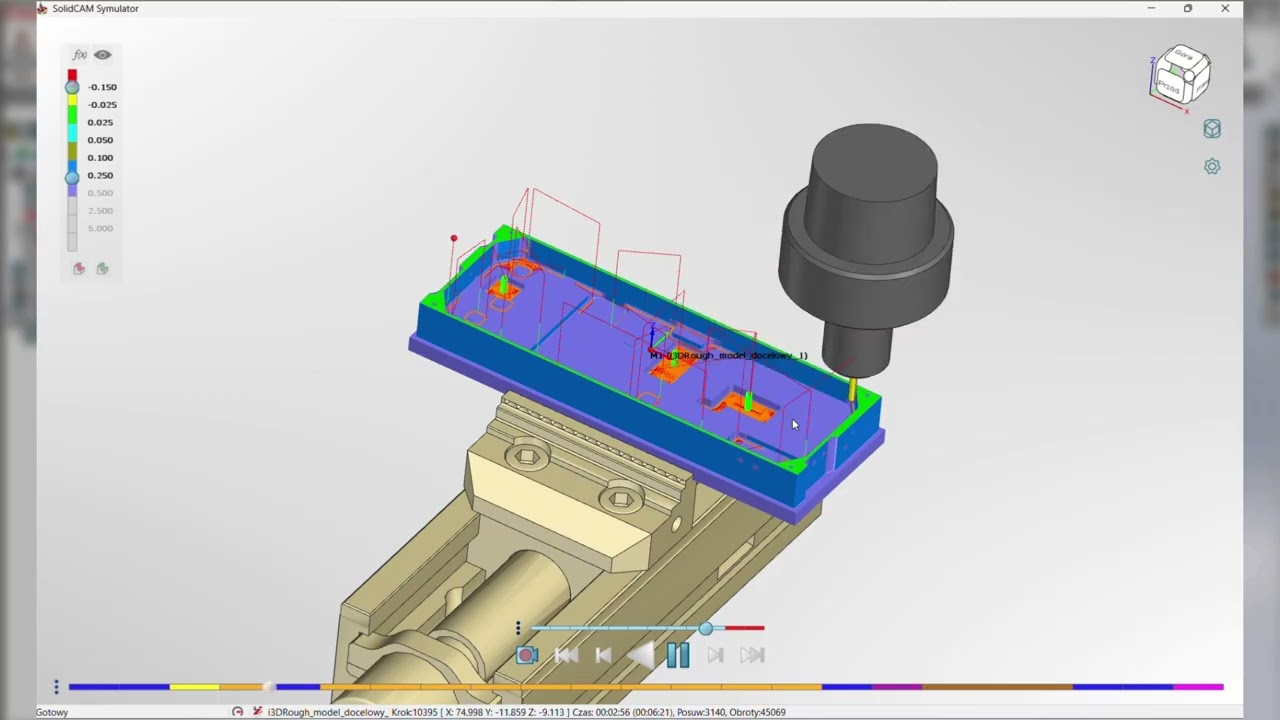Click the Czas time readout in the status bar
Viewport: 1280px width, 720px height.
point(624,712)
